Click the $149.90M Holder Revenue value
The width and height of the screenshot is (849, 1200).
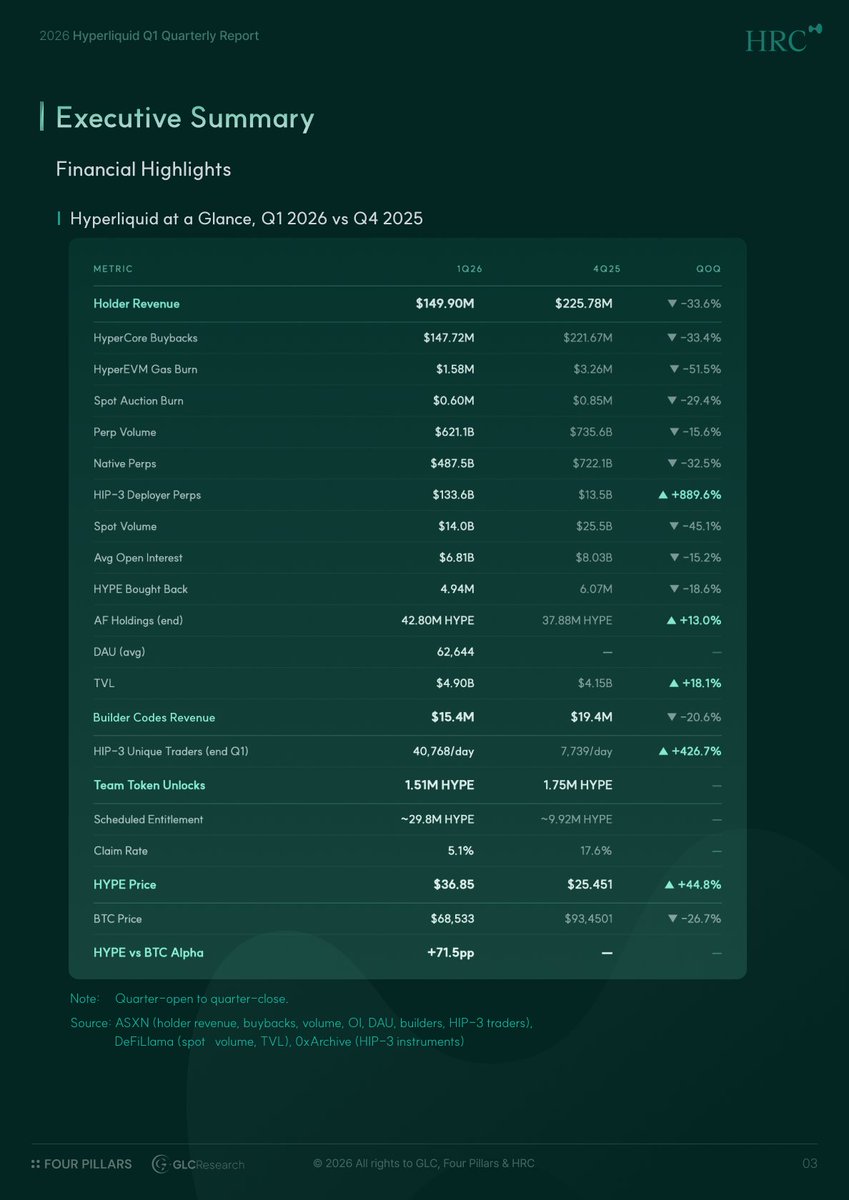click(x=445, y=304)
